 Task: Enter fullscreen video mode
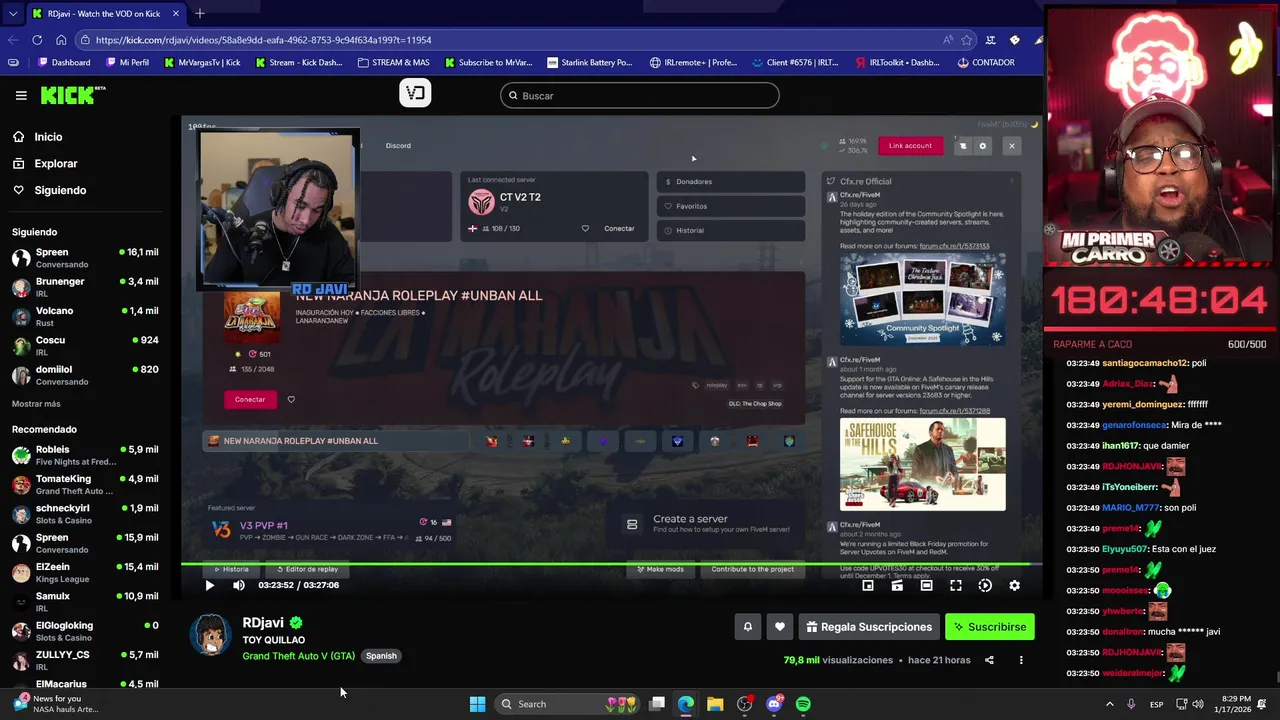pos(955,585)
